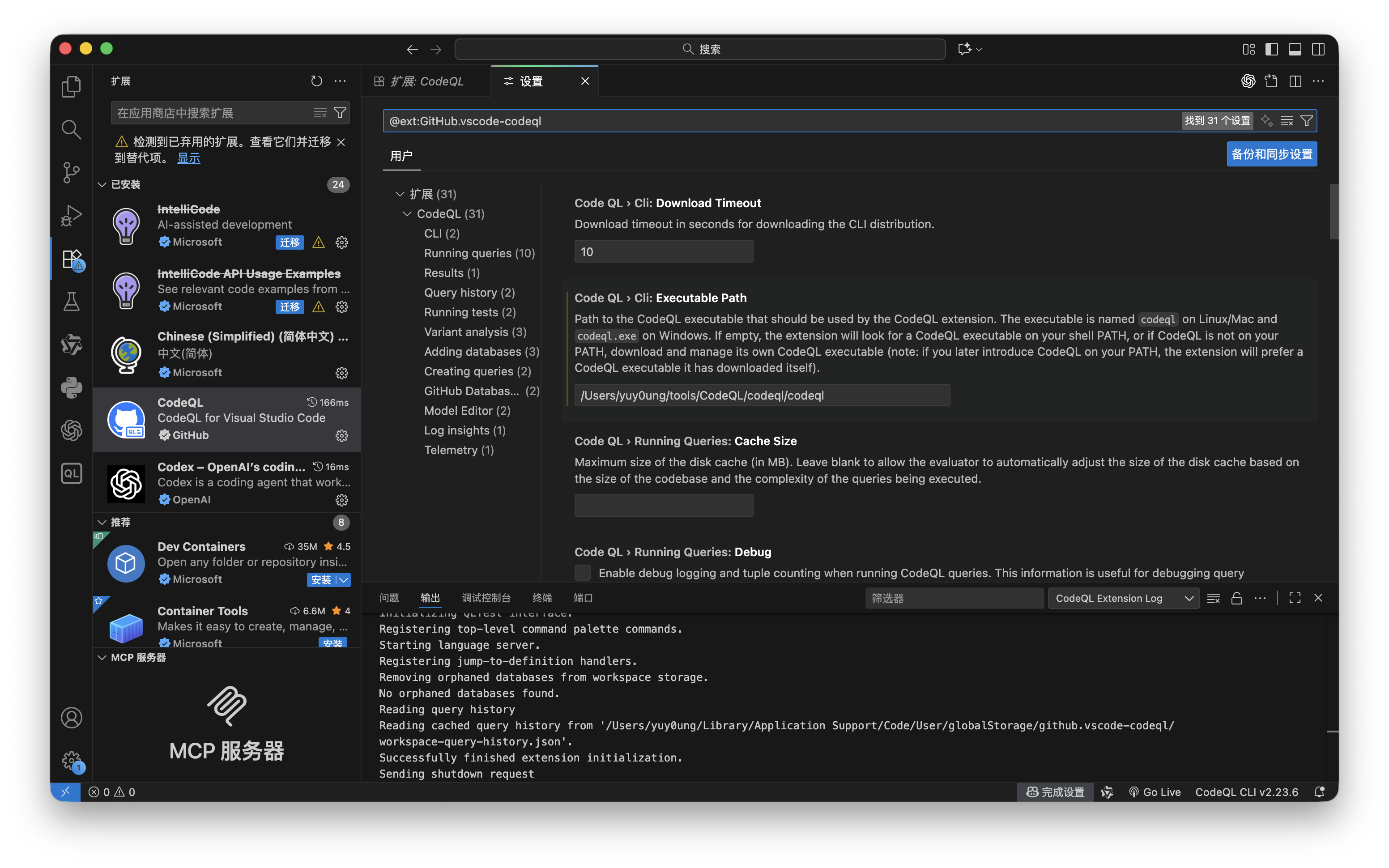
Task: Clear the output log with clear icon
Action: point(1214,598)
